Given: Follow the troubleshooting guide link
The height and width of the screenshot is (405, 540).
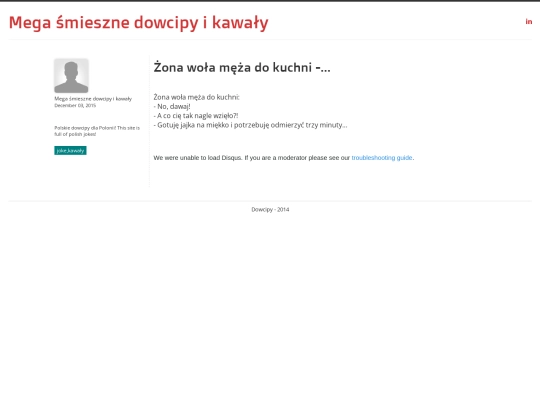Looking at the screenshot, I should (382, 158).
